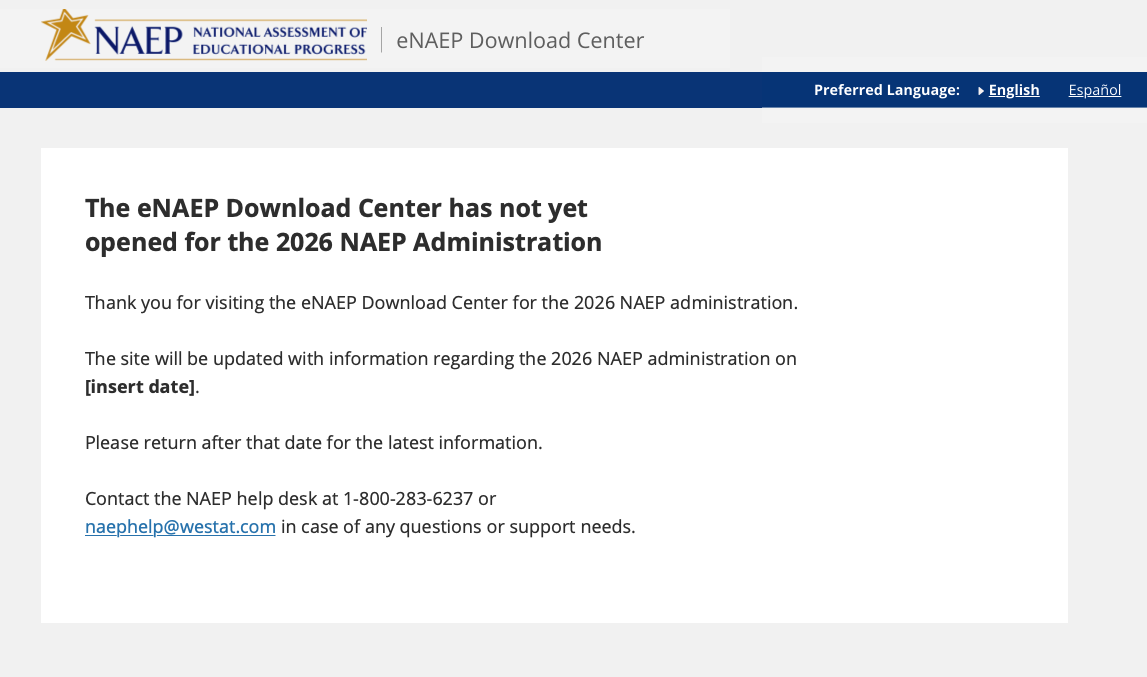1147x677 pixels.
Task: Click the National Assessment of Educational Progress text
Action: (279, 32)
